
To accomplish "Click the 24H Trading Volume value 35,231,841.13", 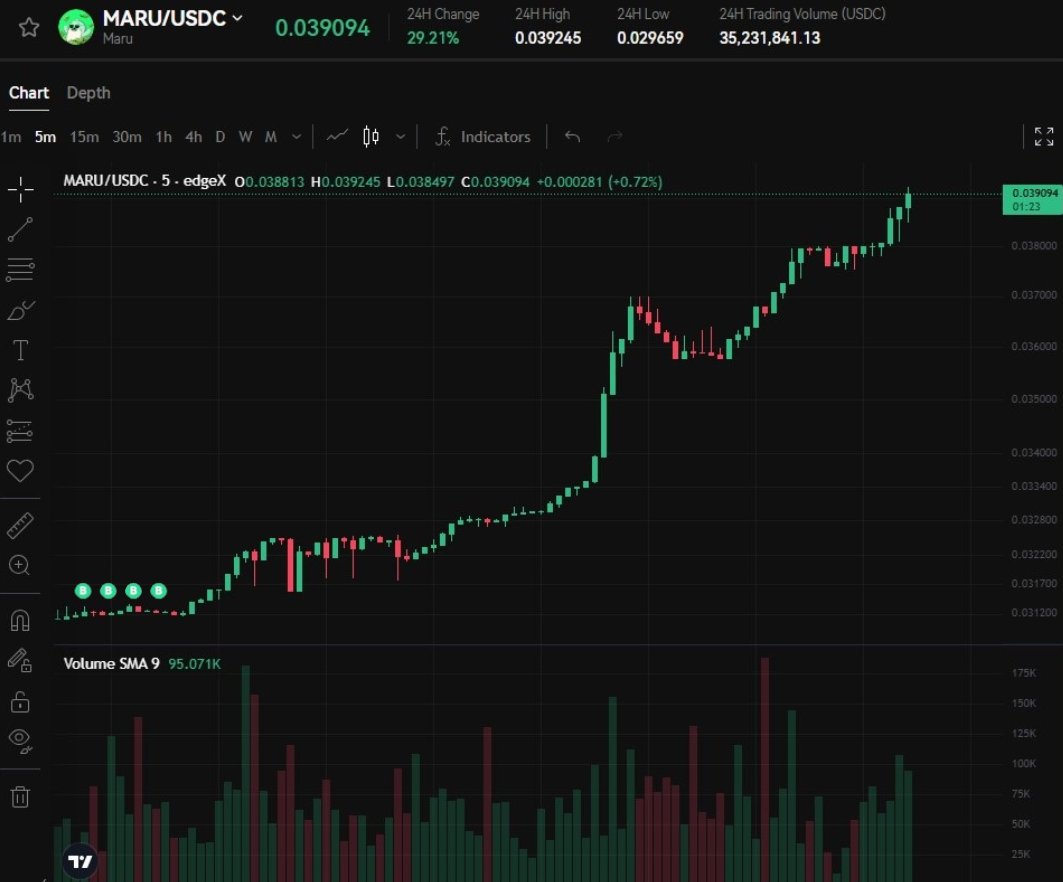I will tap(769, 38).
